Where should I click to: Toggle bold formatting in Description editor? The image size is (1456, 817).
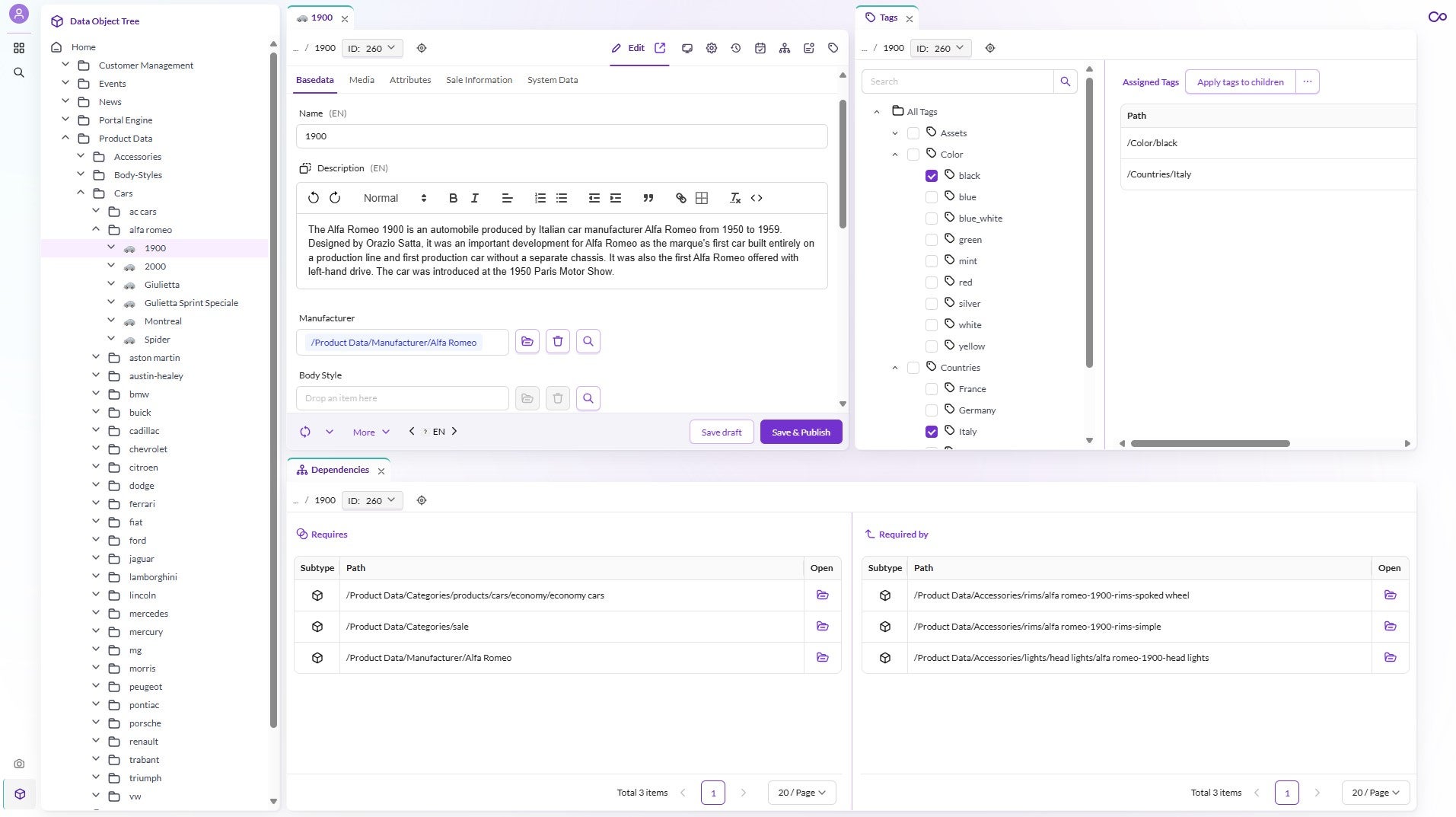click(x=453, y=198)
